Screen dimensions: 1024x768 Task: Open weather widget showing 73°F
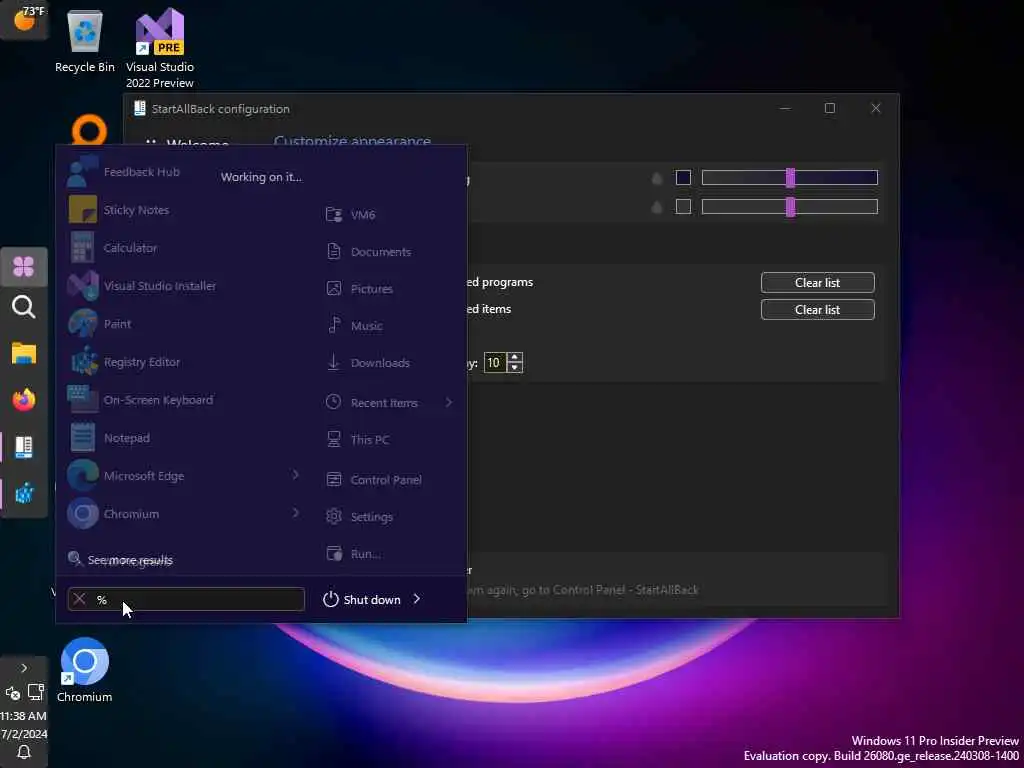[24, 20]
